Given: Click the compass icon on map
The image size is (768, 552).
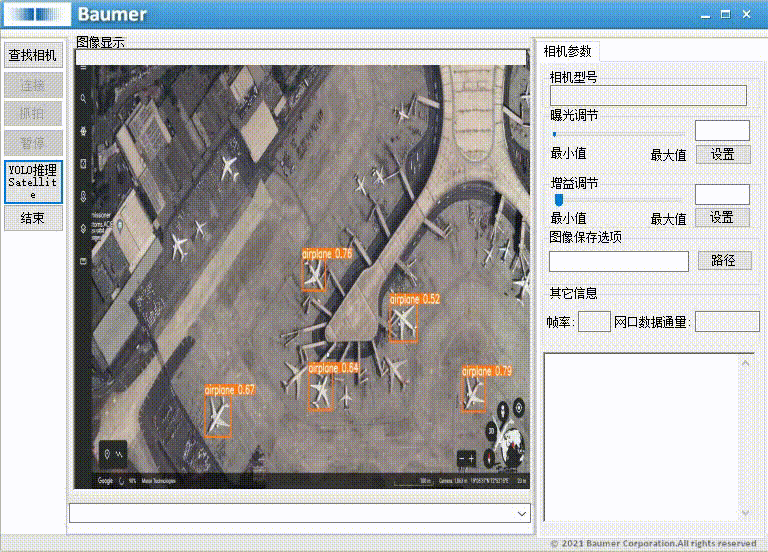Looking at the screenshot, I should [490, 458].
